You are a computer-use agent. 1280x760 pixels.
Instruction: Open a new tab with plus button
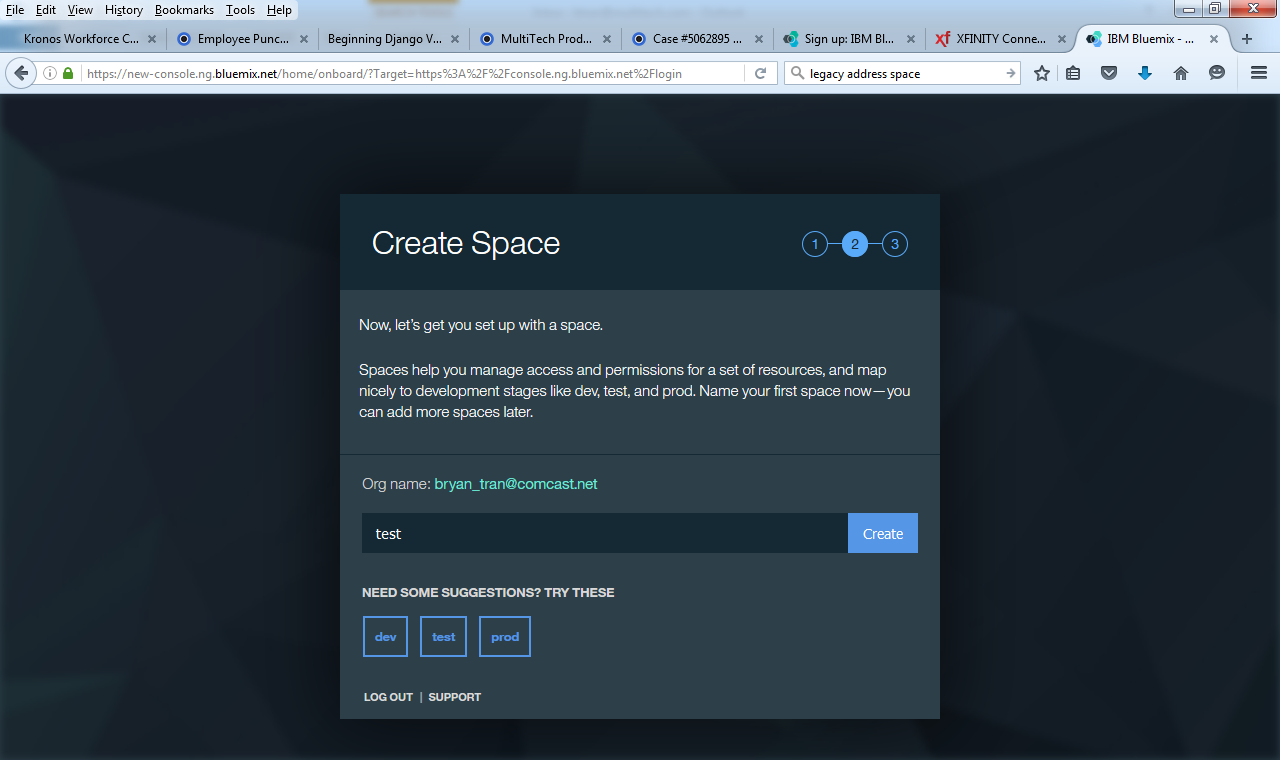click(x=1246, y=39)
